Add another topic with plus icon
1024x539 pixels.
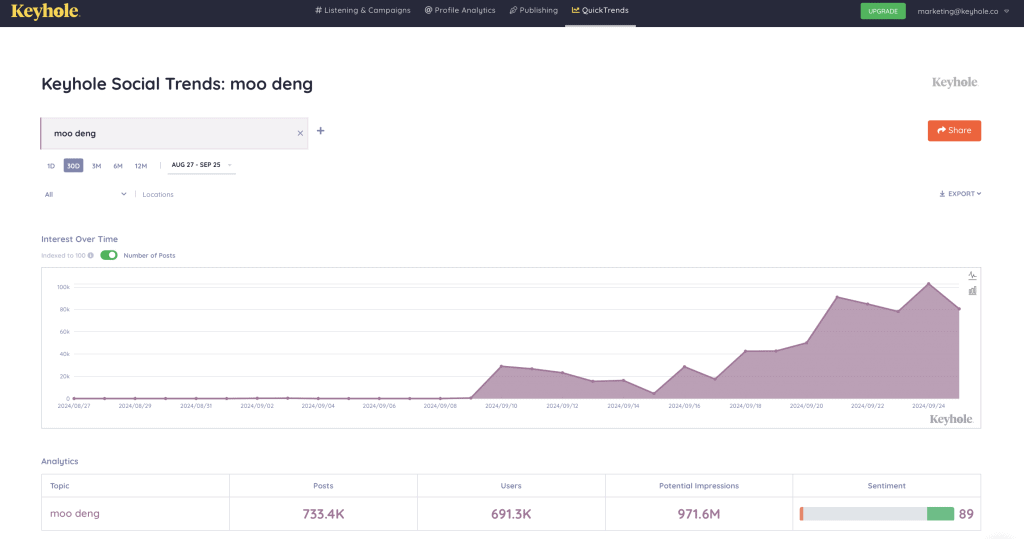pos(321,131)
